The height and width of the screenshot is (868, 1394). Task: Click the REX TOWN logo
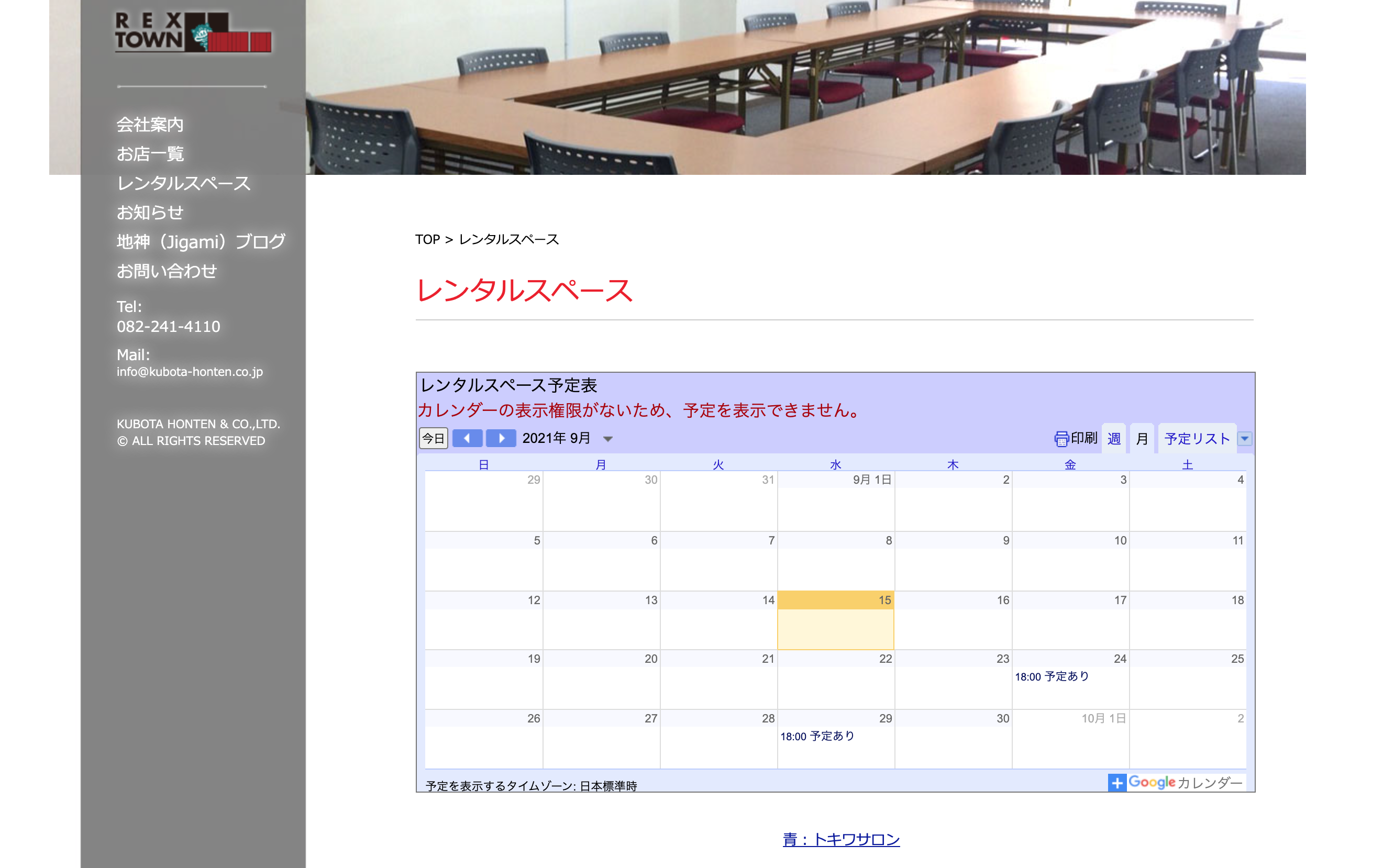[193, 32]
